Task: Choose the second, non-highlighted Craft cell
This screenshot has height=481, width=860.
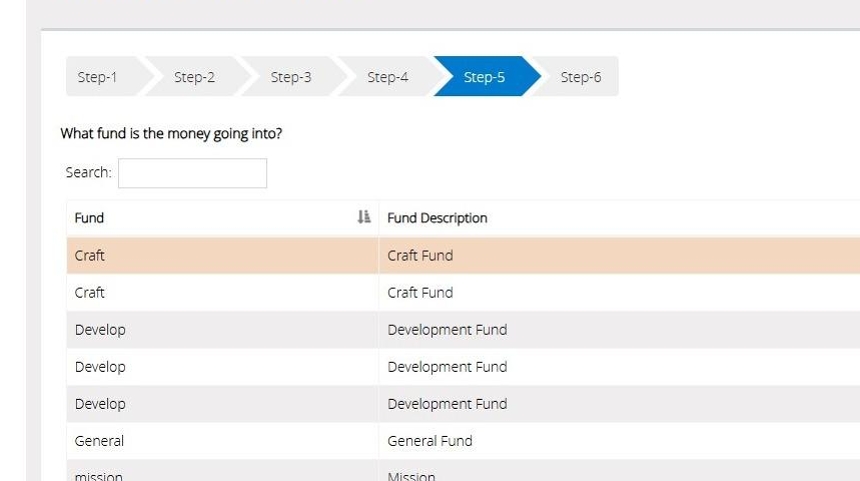Action: coord(90,293)
